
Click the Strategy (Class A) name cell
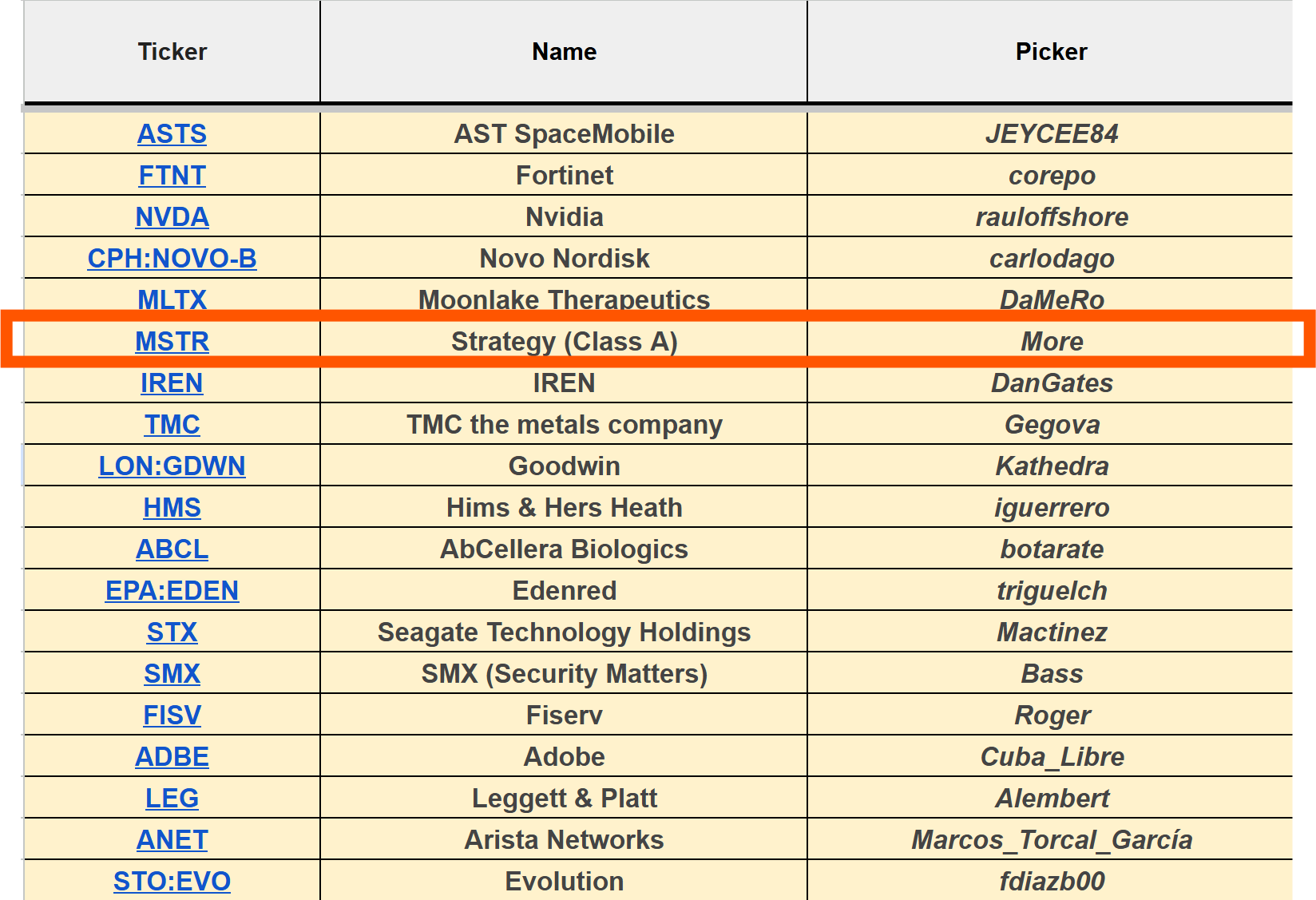[x=564, y=342]
